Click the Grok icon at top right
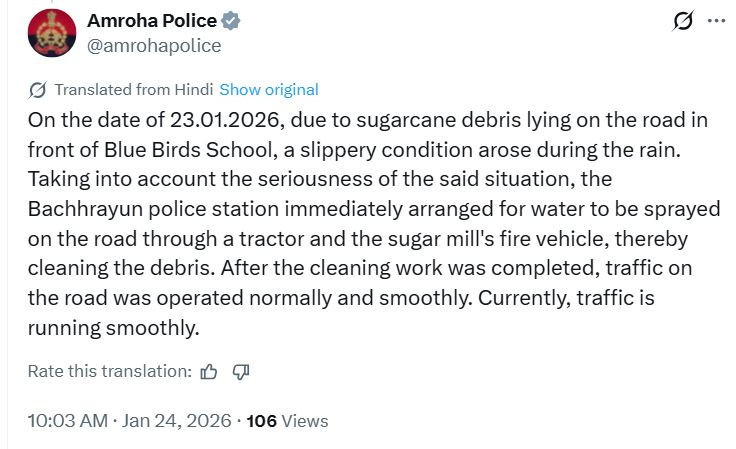This screenshot has width=736, height=449. [x=685, y=21]
